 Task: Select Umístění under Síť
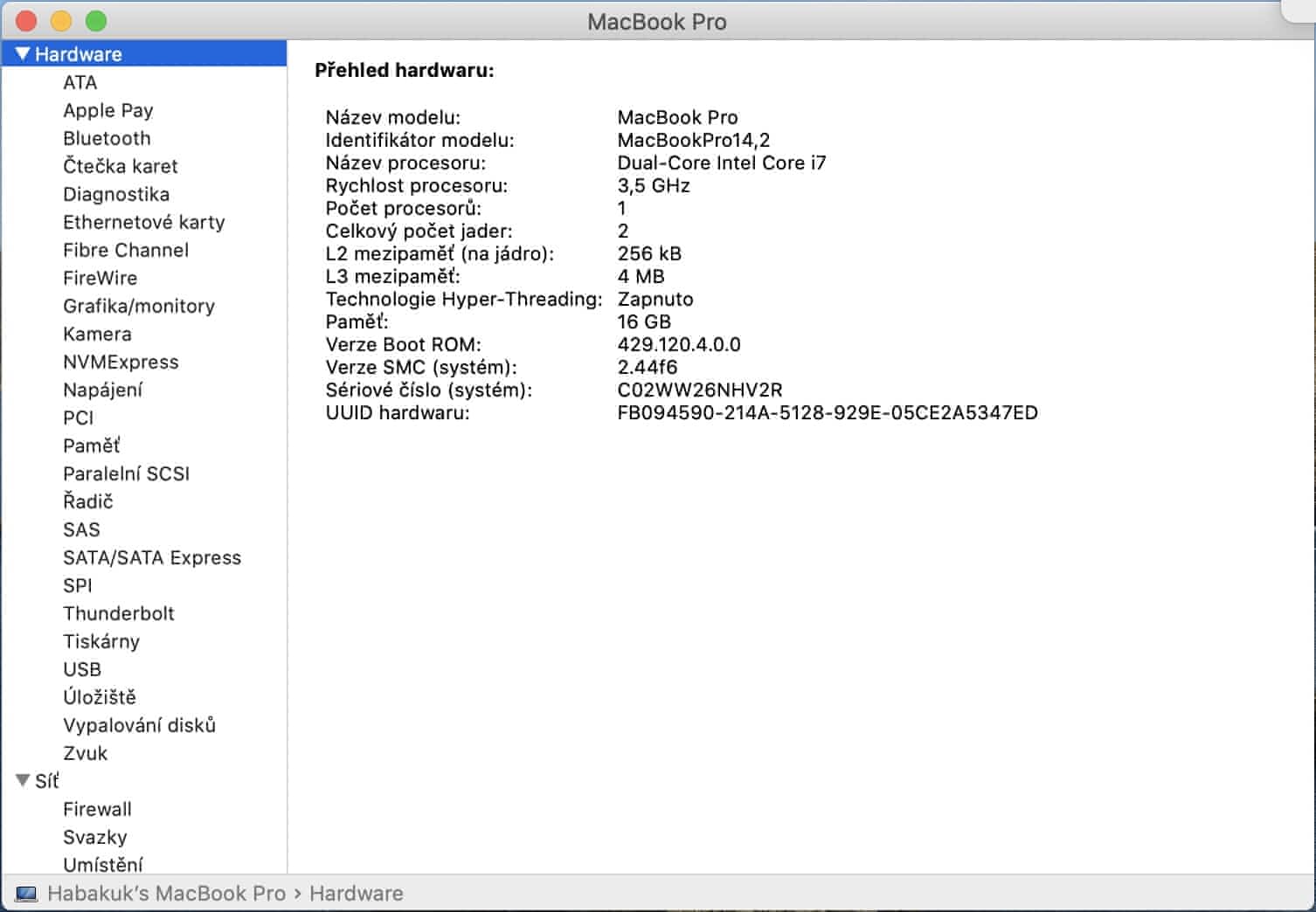click(x=103, y=865)
